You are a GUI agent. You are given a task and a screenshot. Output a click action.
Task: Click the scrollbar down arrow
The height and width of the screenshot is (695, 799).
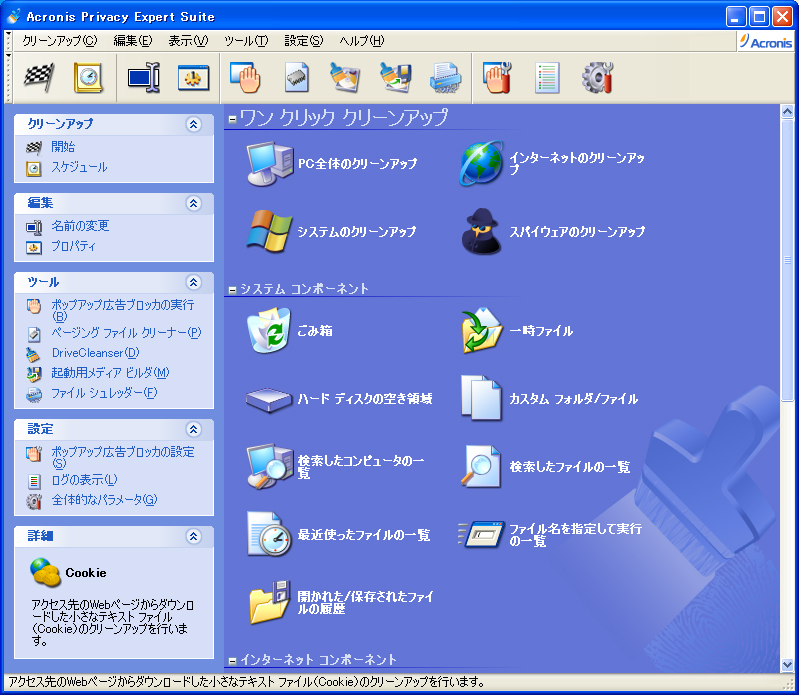tap(787, 665)
